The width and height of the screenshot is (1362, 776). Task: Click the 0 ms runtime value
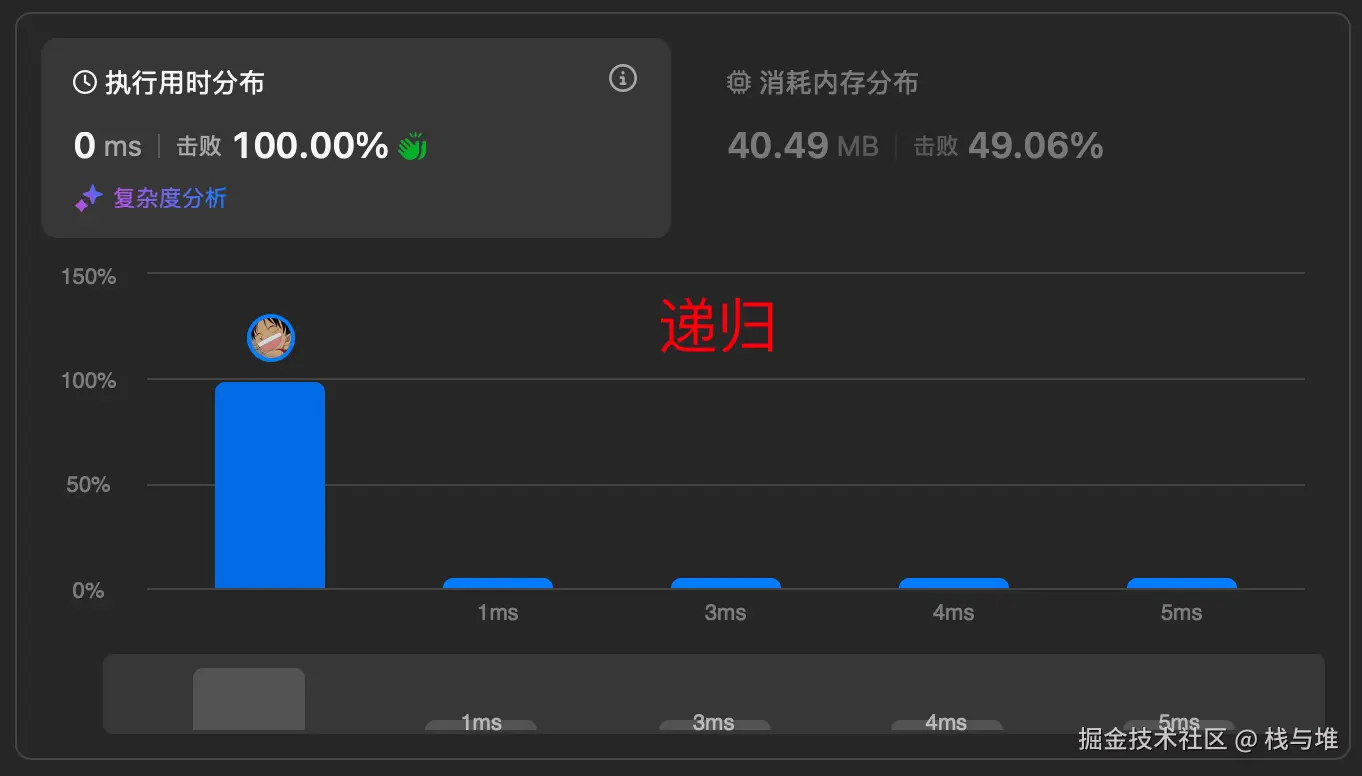point(108,146)
